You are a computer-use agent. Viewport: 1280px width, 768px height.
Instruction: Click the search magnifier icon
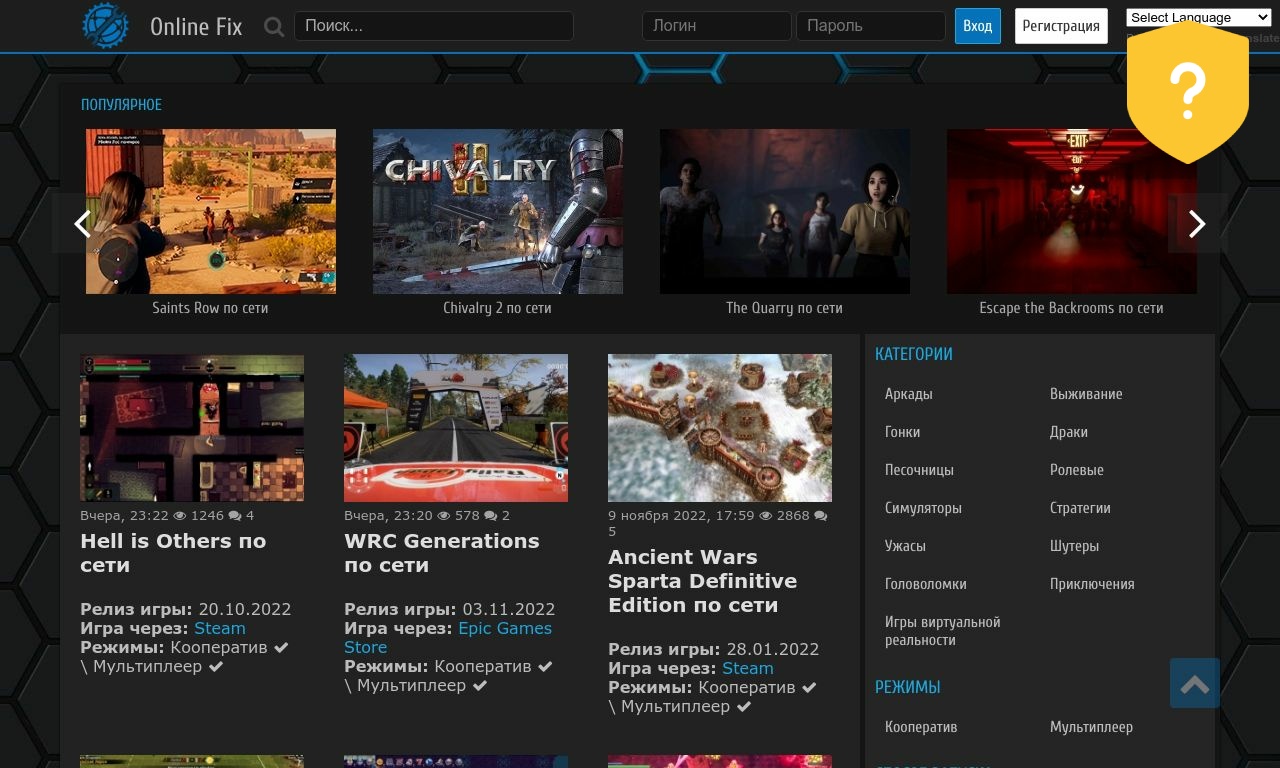click(274, 27)
